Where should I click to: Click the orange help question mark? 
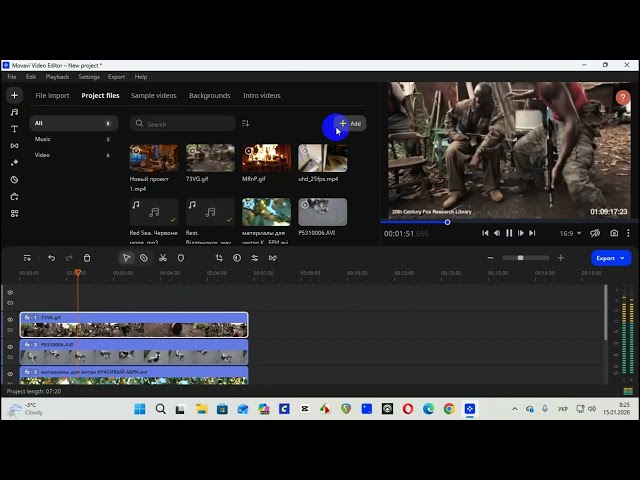tap(622, 98)
